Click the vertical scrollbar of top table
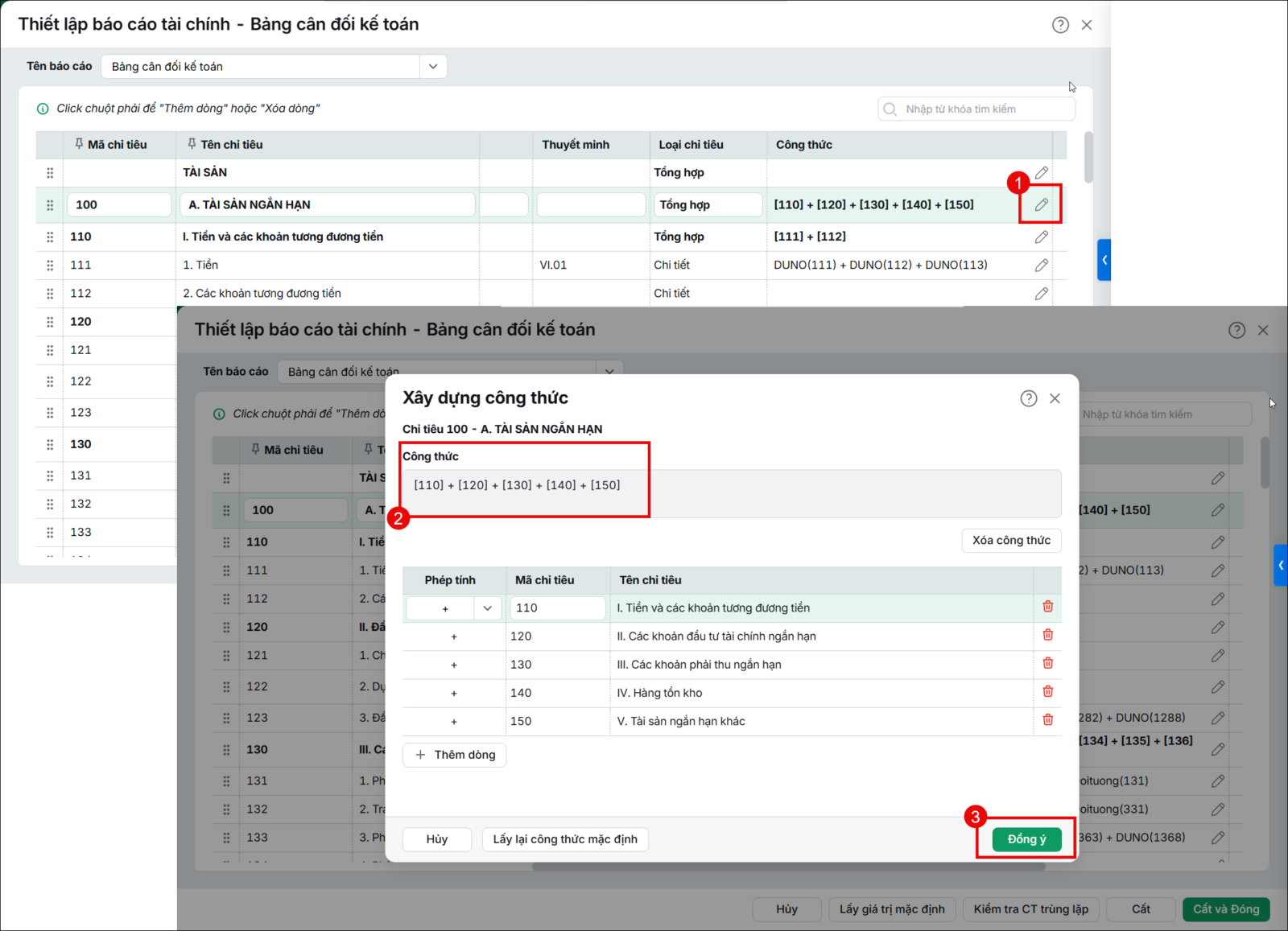1288x931 pixels. (1088, 158)
